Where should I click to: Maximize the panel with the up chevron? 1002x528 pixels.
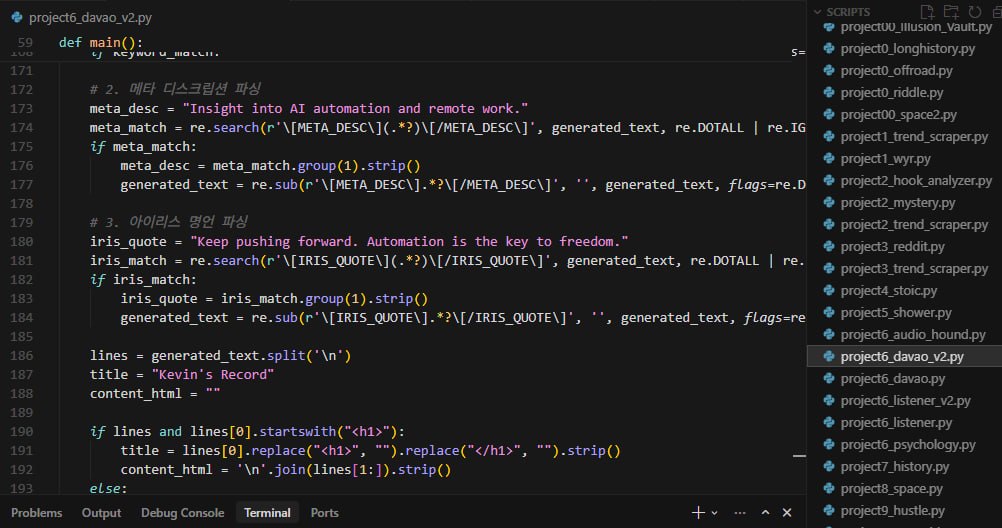click(766, 513)
